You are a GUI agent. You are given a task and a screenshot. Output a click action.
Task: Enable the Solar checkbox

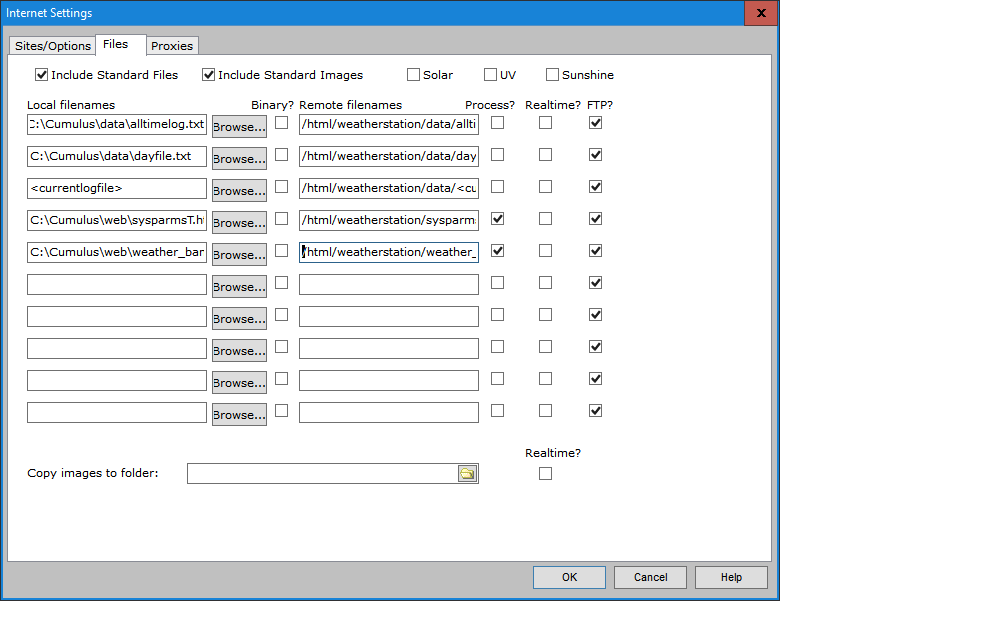[x=414, y=75]
